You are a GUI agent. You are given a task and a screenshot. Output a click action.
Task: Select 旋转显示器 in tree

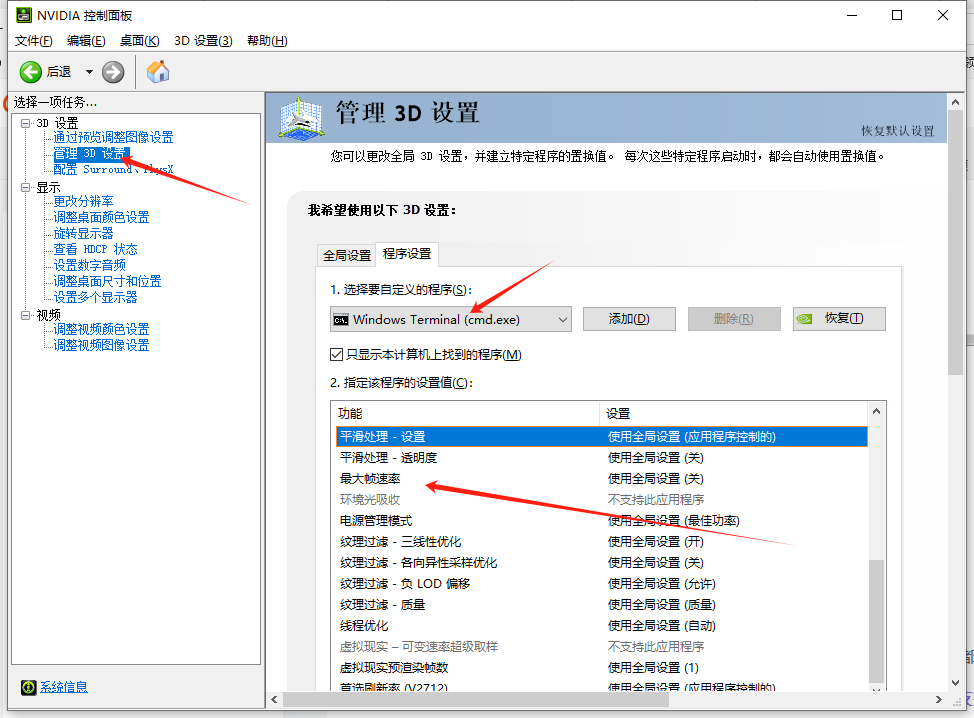coord(83,234)
